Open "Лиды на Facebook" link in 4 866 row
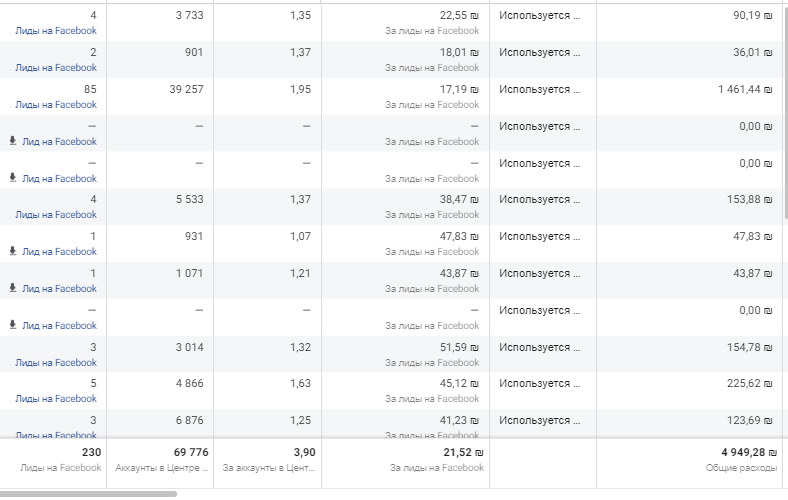 [x=56, y=399]
